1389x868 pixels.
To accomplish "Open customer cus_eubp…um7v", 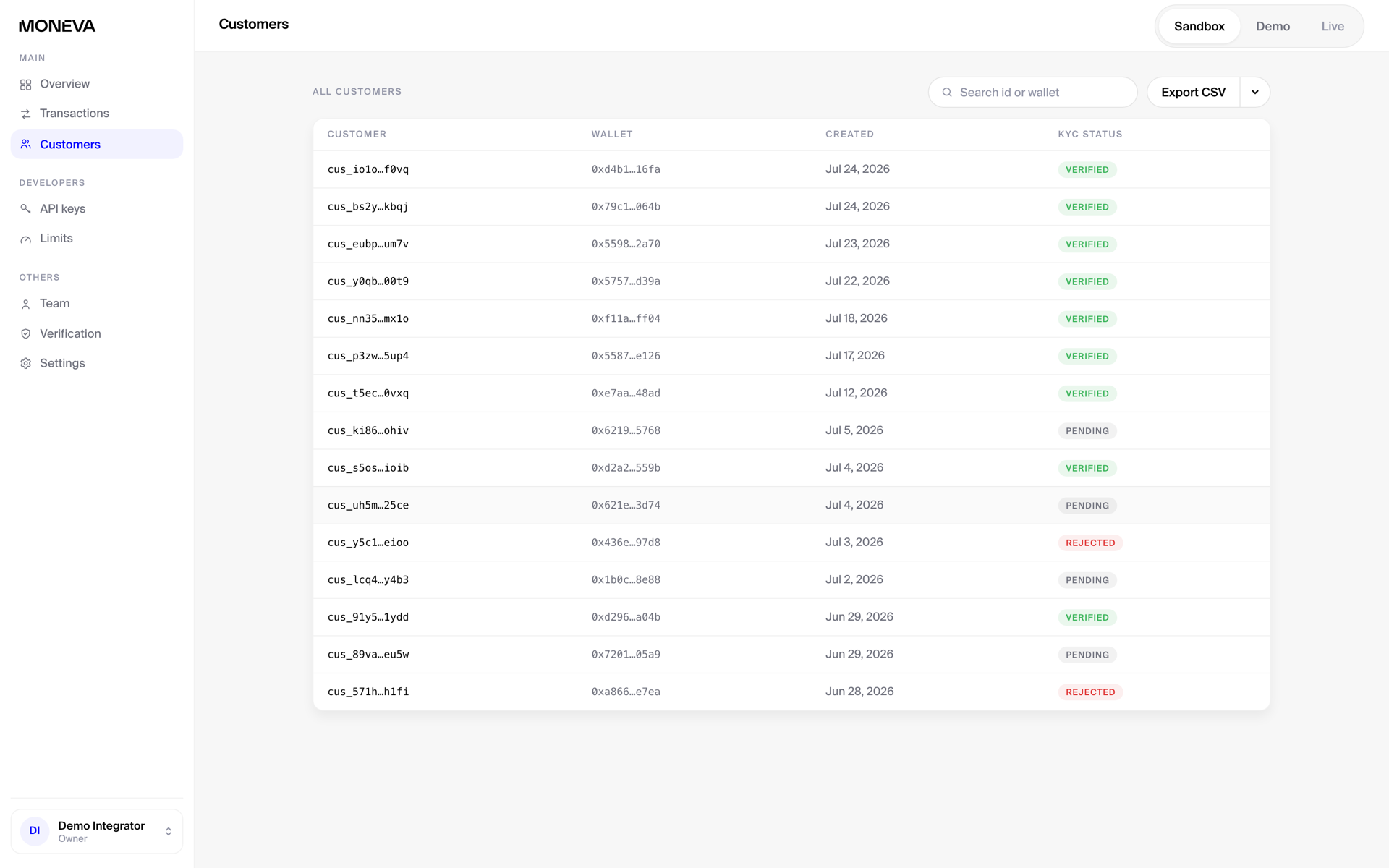I will pos(791,244).
